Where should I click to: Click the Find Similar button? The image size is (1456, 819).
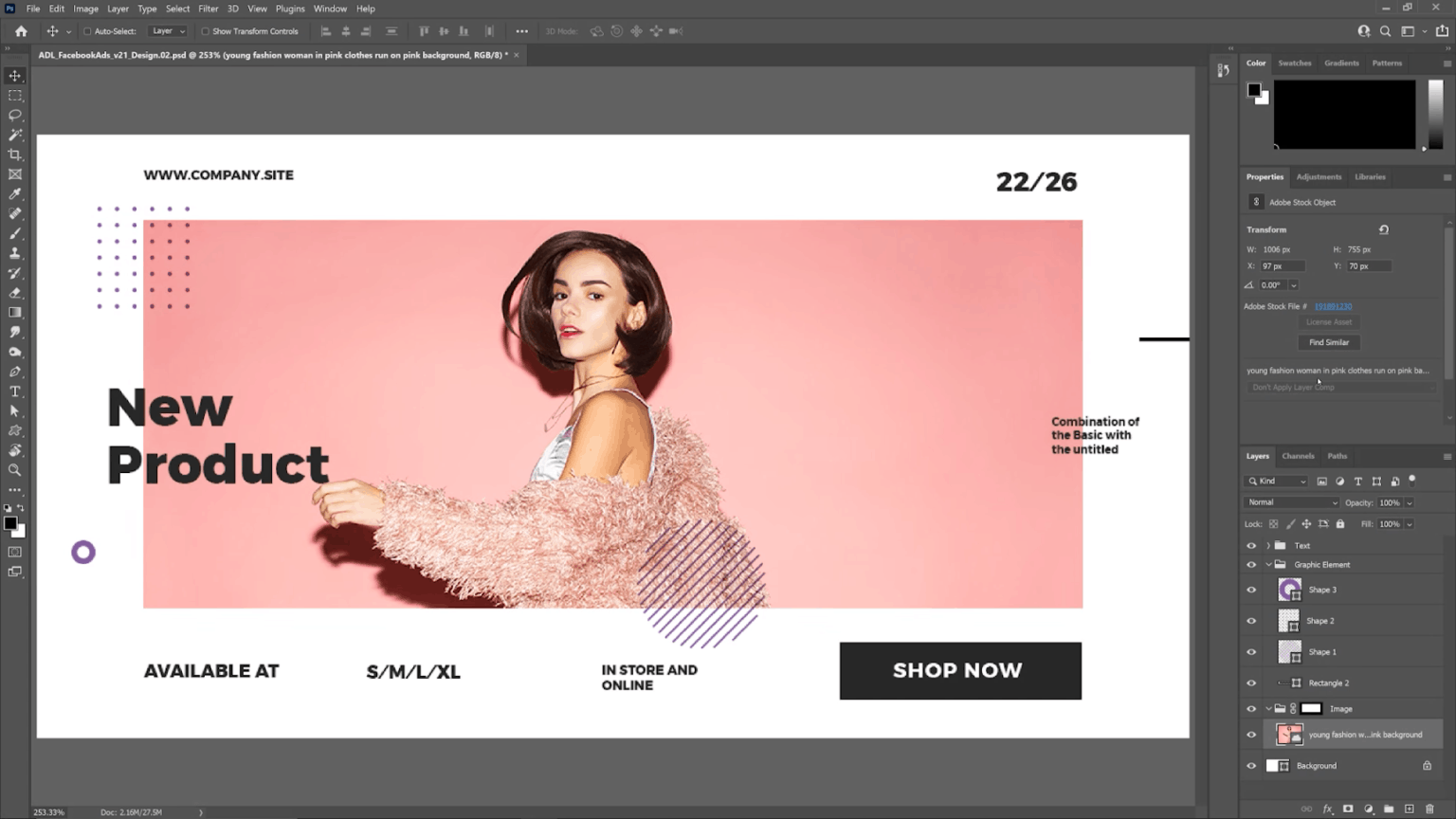1328,342
